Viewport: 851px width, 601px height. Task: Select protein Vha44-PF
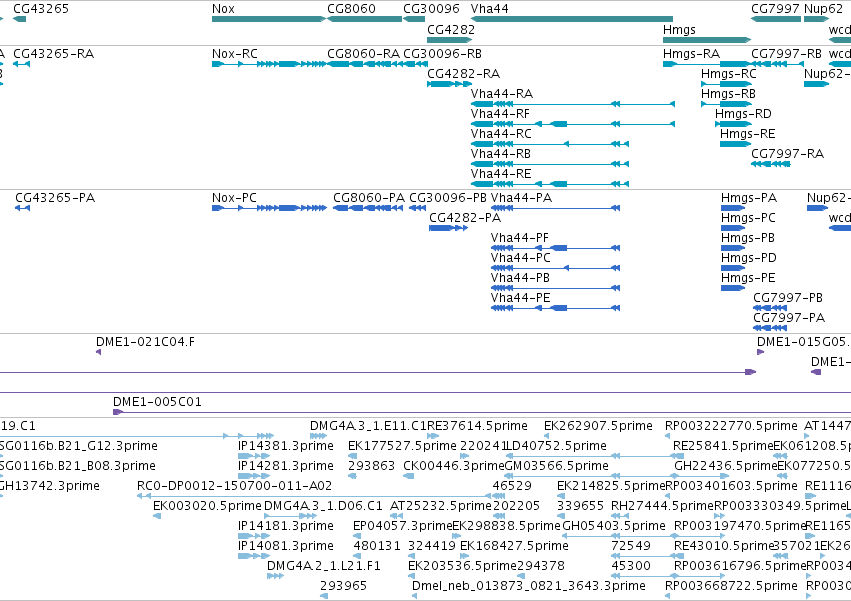tap(555, 248)
